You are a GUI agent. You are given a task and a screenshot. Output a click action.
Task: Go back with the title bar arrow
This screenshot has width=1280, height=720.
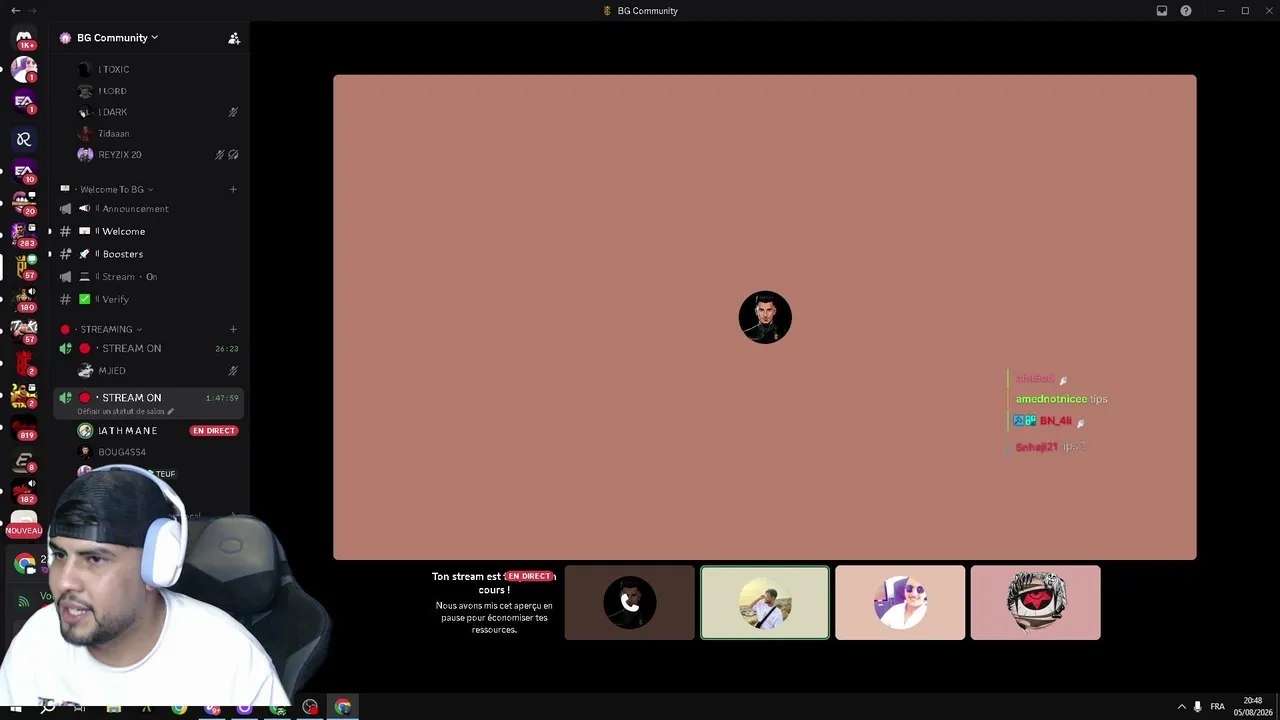point(15,10)
